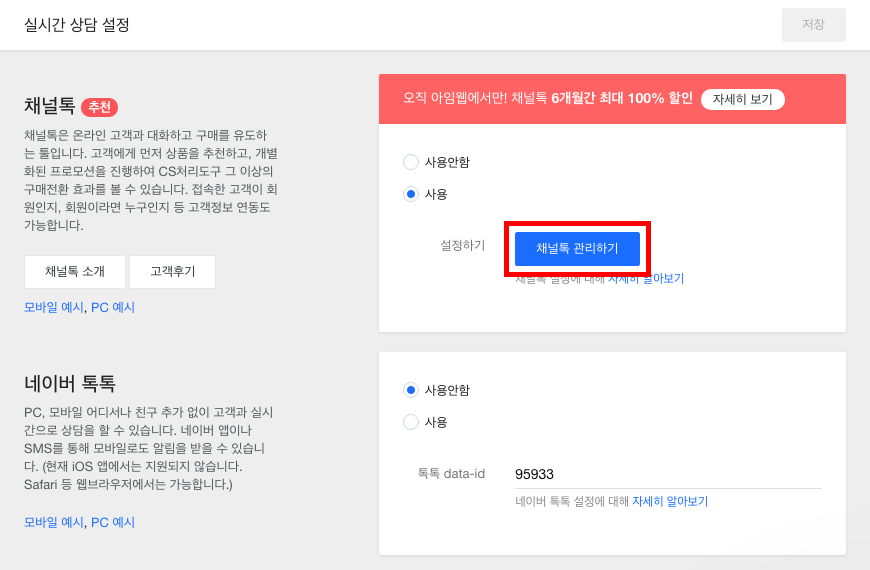This screenshot has width=870, height=570.
Task: Click the 저장 save button
Action: (813, 24)
